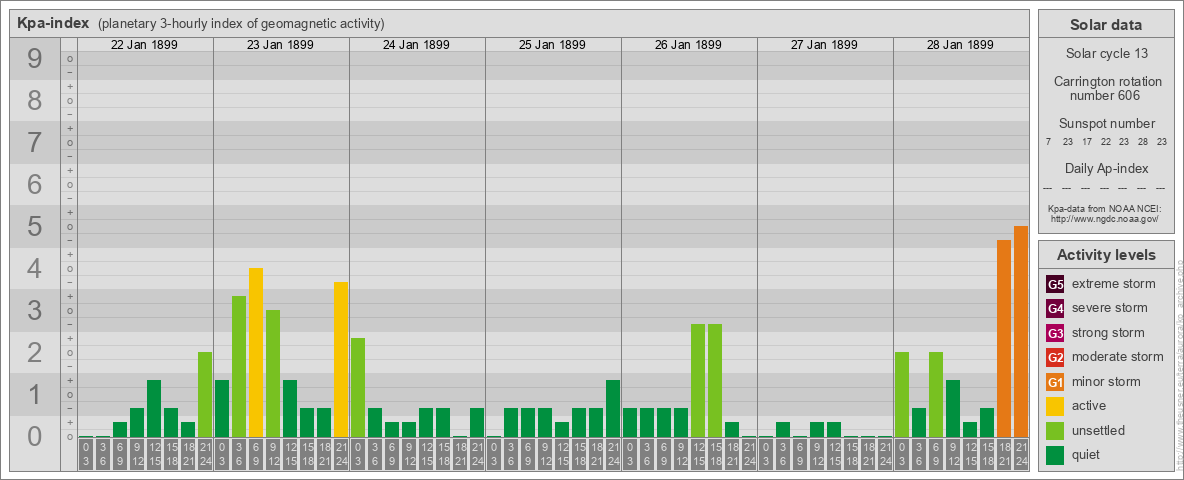Screen dimensions: 1184x480
Task: Click the 'Kpa-index' chart title
Action: click(53, 23)
